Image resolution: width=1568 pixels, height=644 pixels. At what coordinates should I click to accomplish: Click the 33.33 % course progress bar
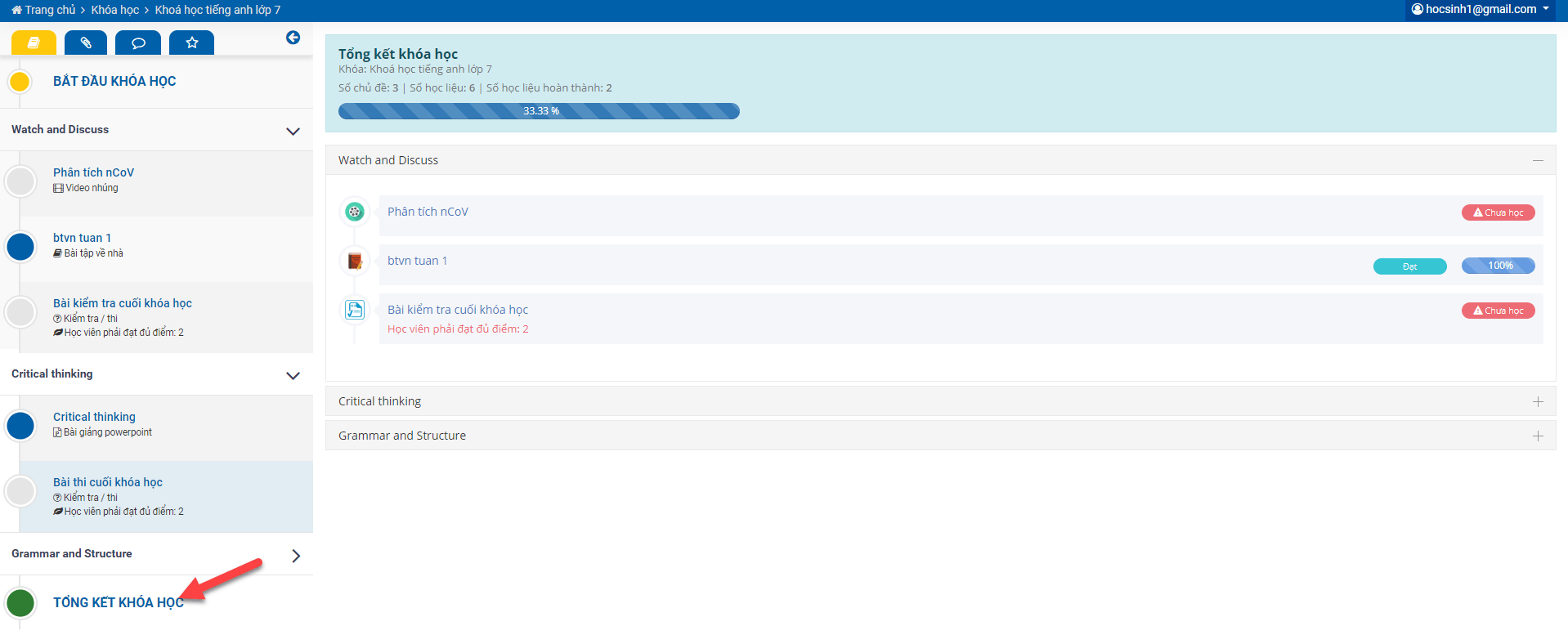point(539,111)
